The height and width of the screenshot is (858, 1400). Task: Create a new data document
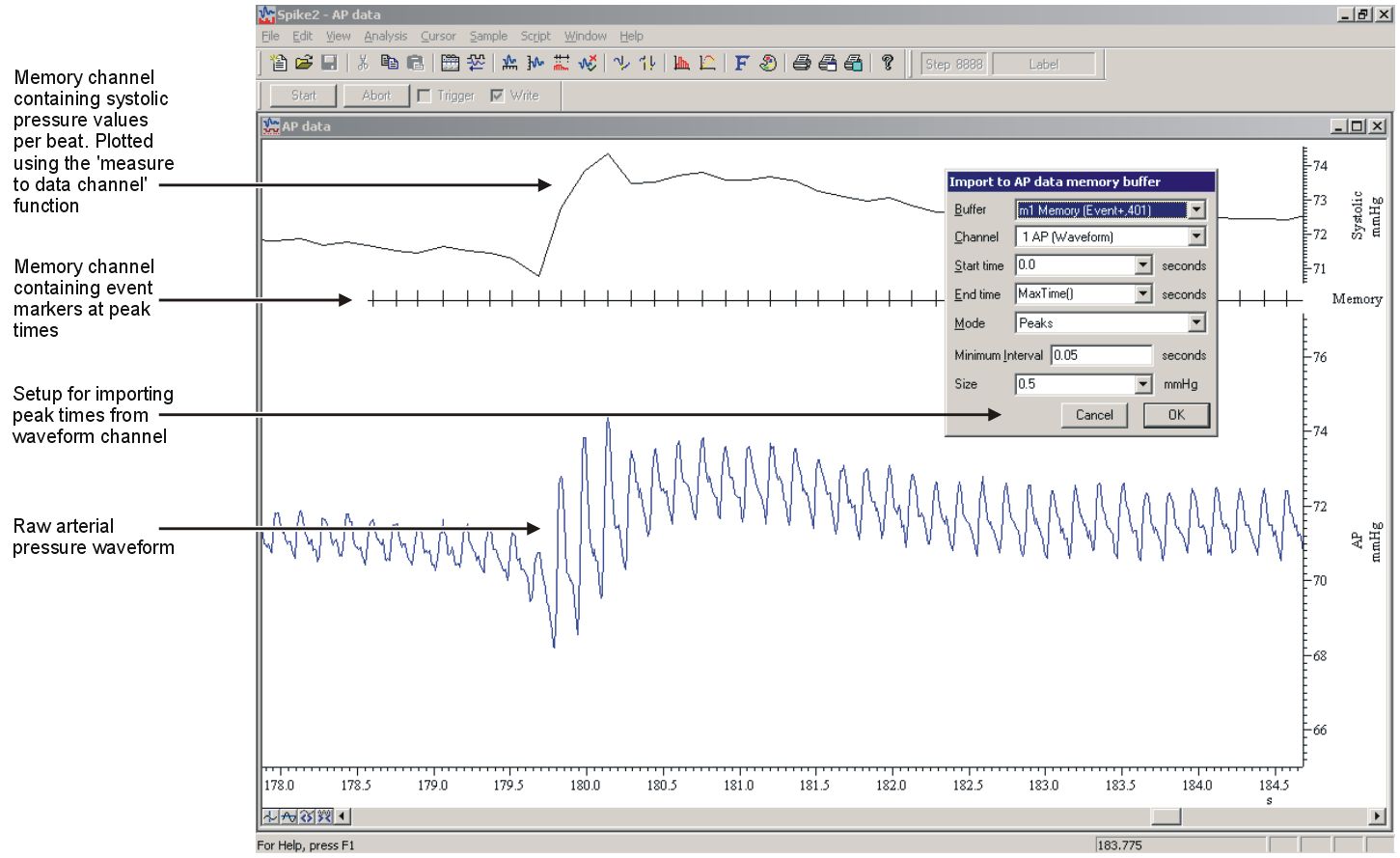pos(280,64)
